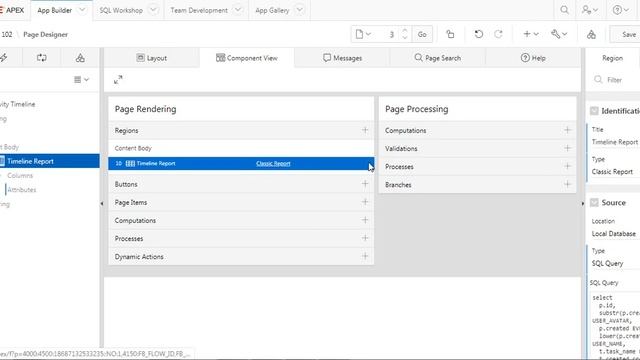Click the Page Designer breadcrumb
This screenshot has width=640, height=360.
pos(45,35)
